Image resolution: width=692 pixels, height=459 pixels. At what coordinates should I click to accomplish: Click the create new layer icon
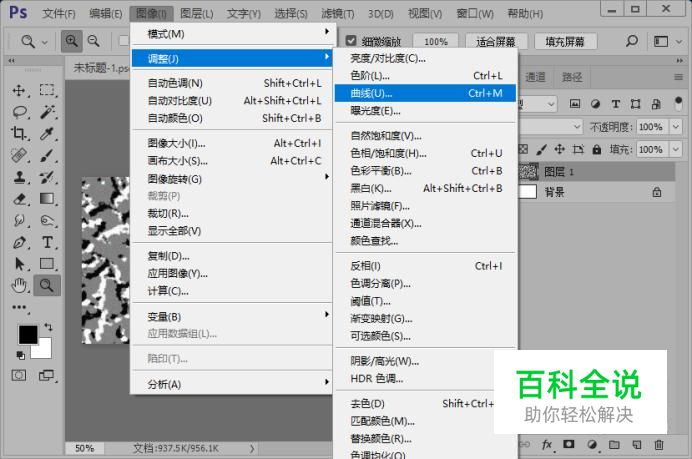pos(636,444)
